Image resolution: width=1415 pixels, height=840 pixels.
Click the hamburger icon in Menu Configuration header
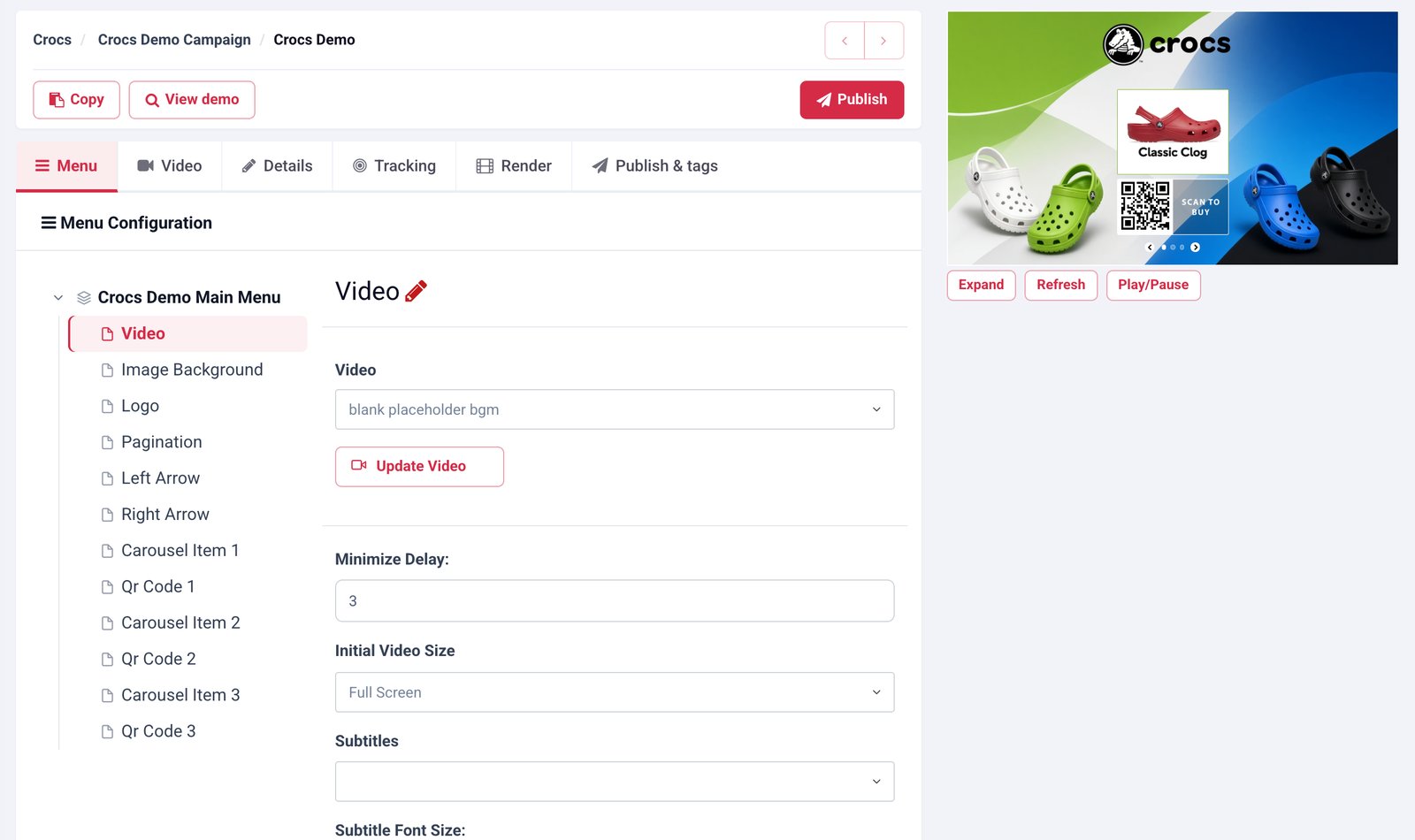pyautogui.click(x=49, y=223)
